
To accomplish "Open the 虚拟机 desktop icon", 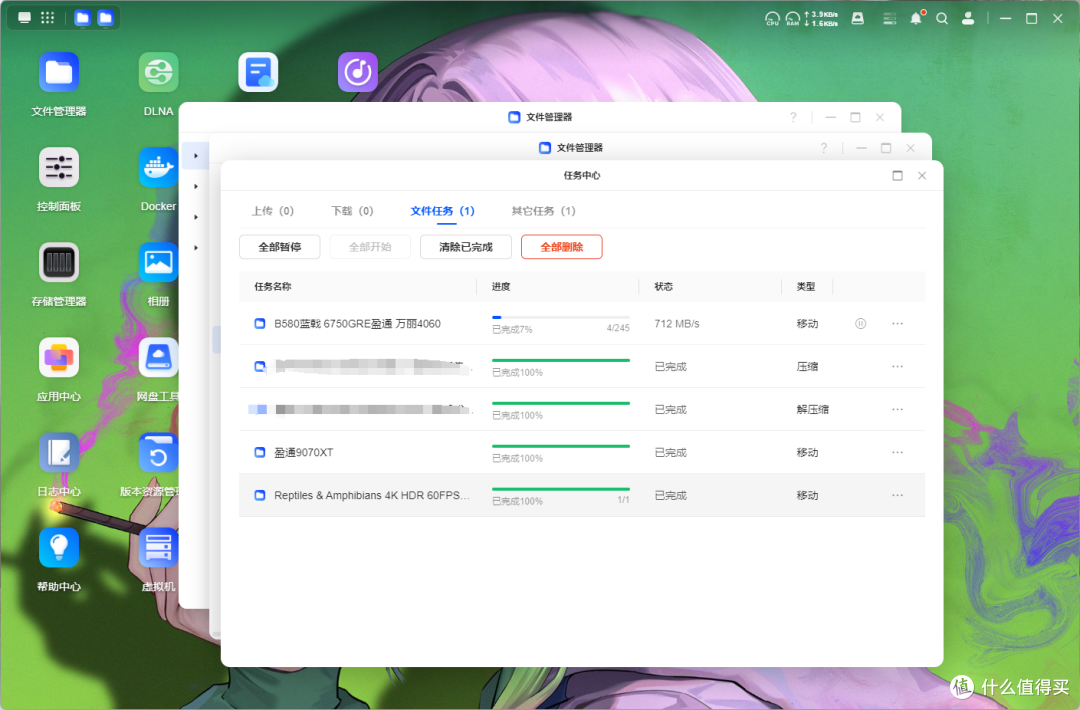I will pos(158,547).
